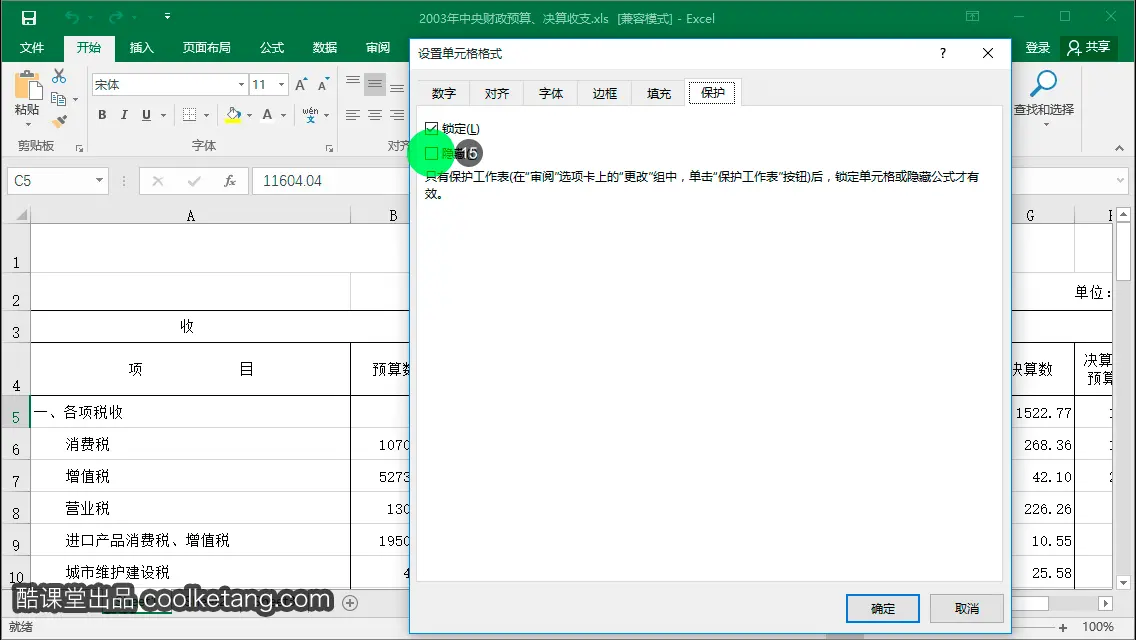
Task: Click the Select All corner triangle
Action: tap(21, 215)
